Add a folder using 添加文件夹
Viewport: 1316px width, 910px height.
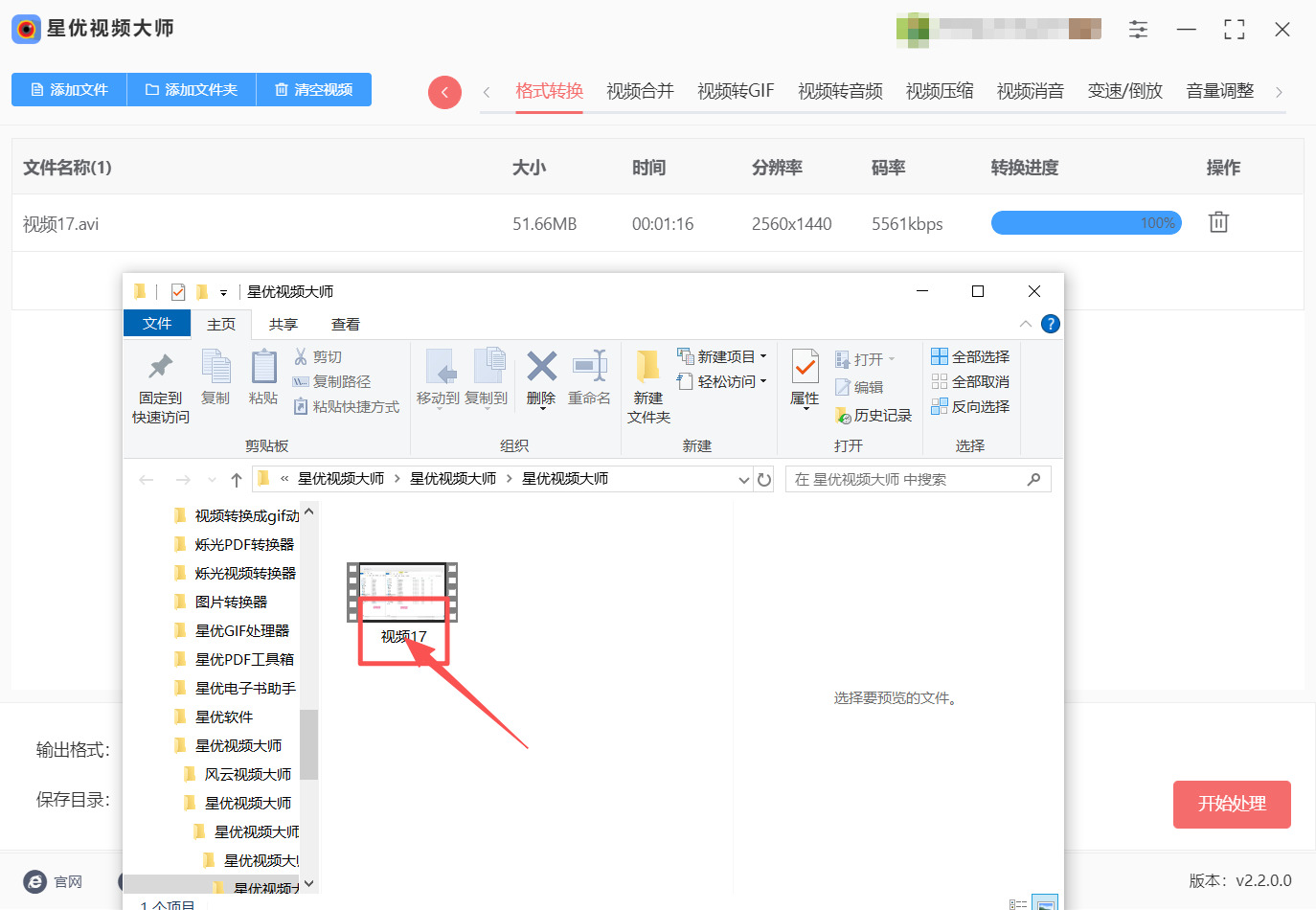[x=191, y=89]
